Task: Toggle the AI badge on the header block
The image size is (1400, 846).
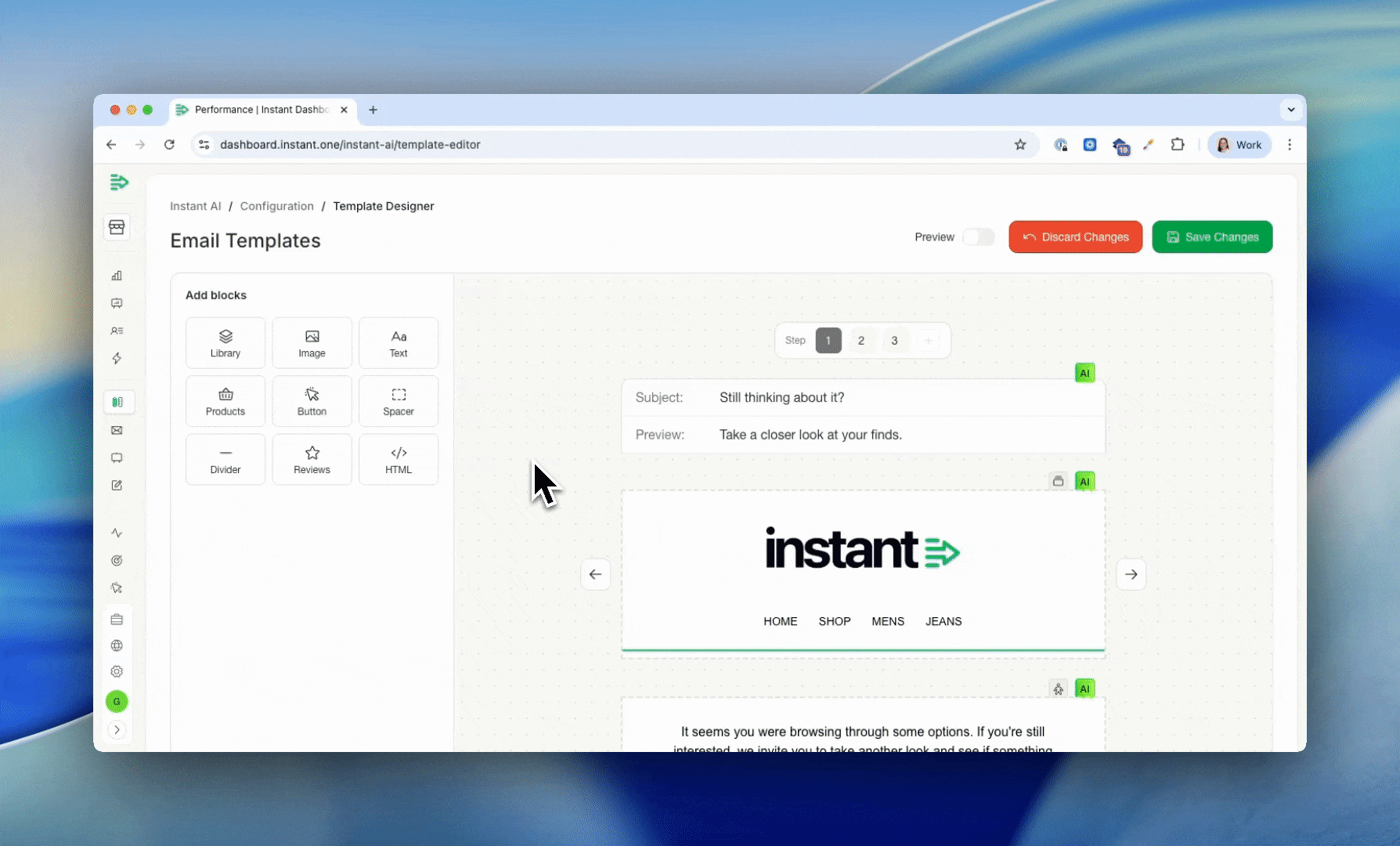Action: coord(1084,481)
